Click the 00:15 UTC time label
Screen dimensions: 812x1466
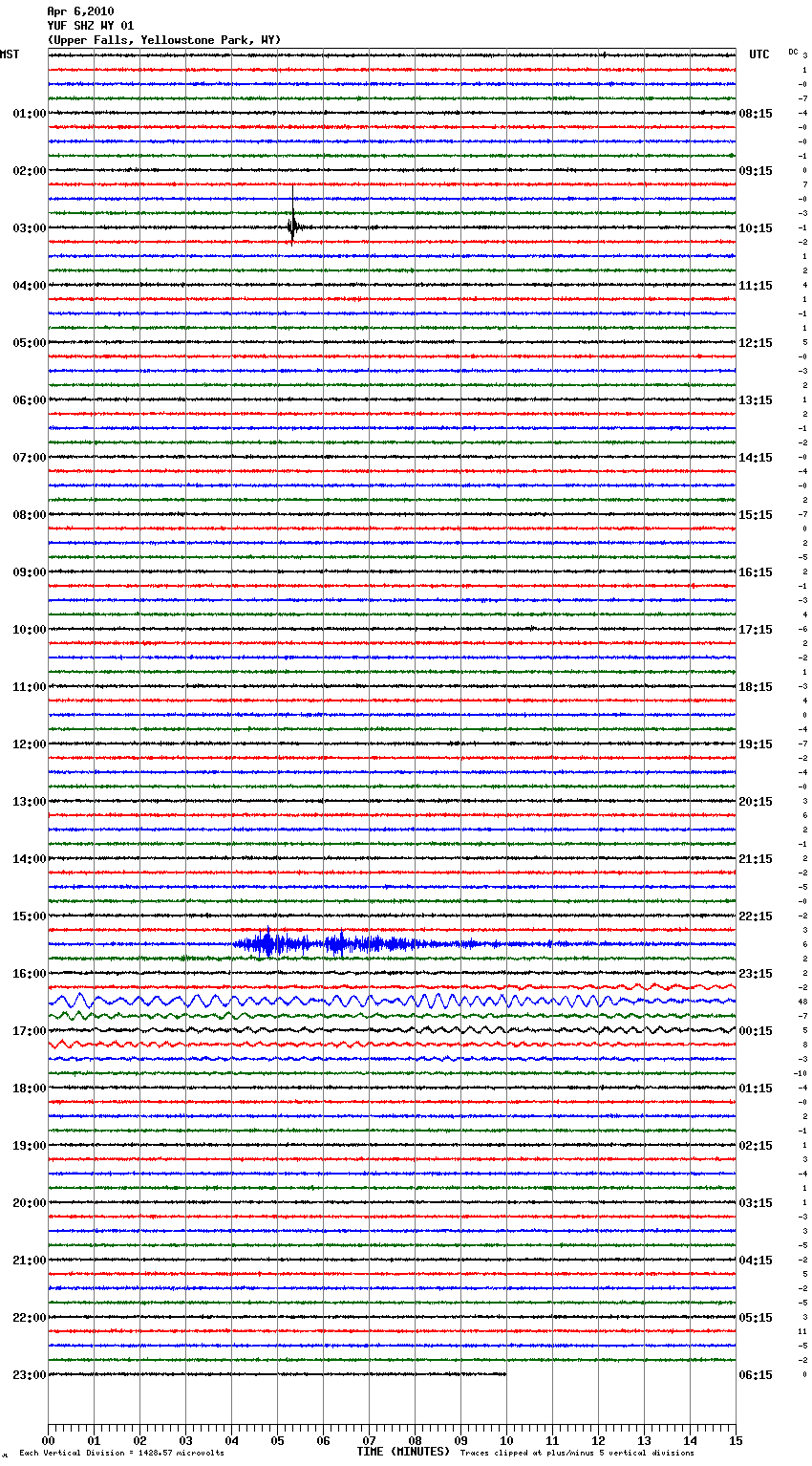point(756,1030)
